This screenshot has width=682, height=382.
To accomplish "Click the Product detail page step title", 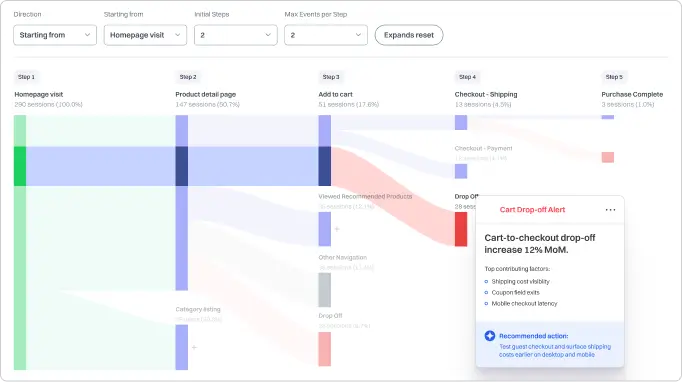I will [x=206, y=94].
